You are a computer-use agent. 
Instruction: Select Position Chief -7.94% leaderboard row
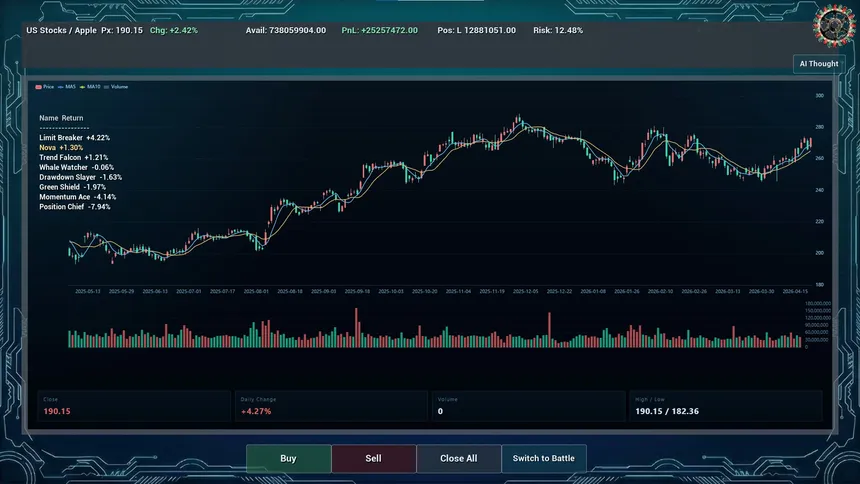coord(75,207)
